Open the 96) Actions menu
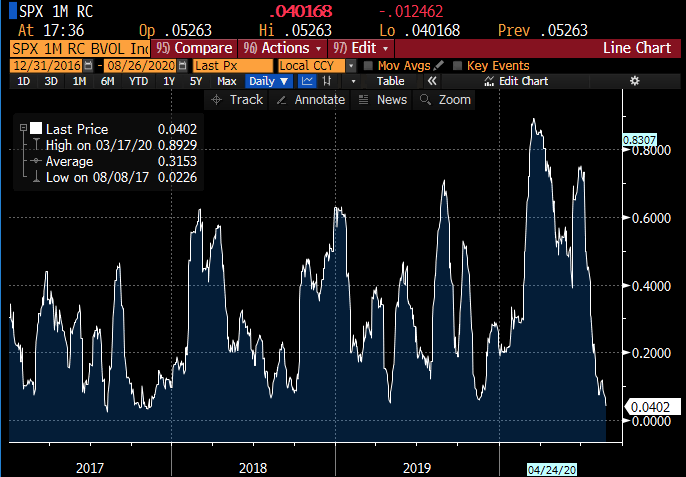Viewport: 686px width, 477px height. pos(283,48)
